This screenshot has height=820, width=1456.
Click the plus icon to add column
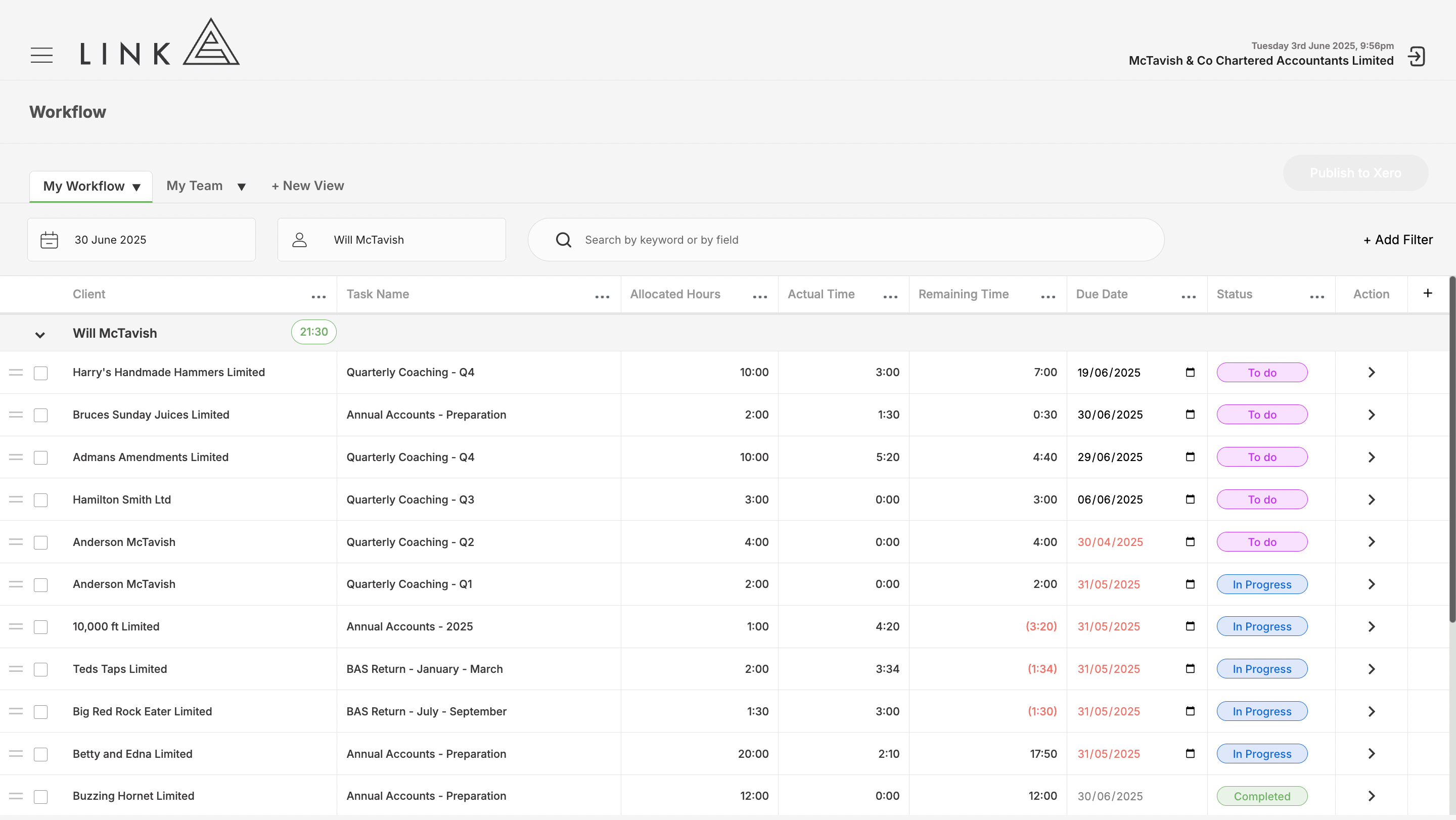pyautogui.click(x=1427, y=293)
